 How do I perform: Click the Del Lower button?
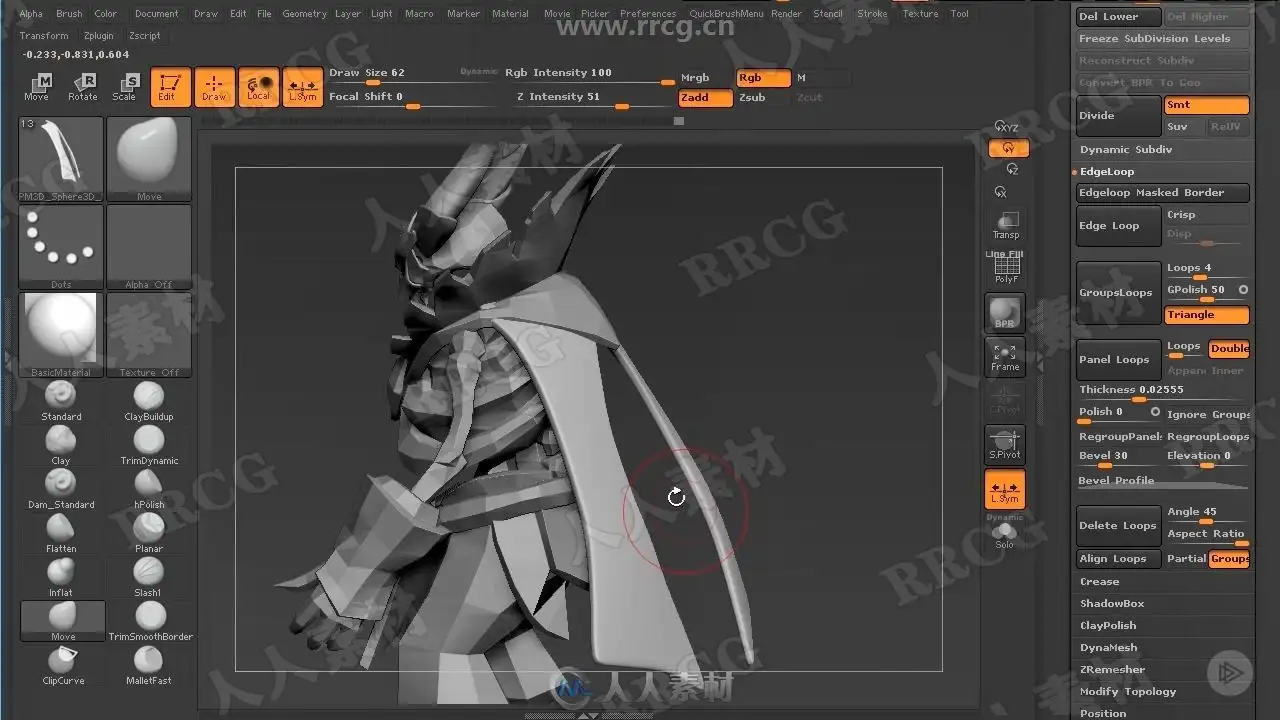pos(1119,17)
